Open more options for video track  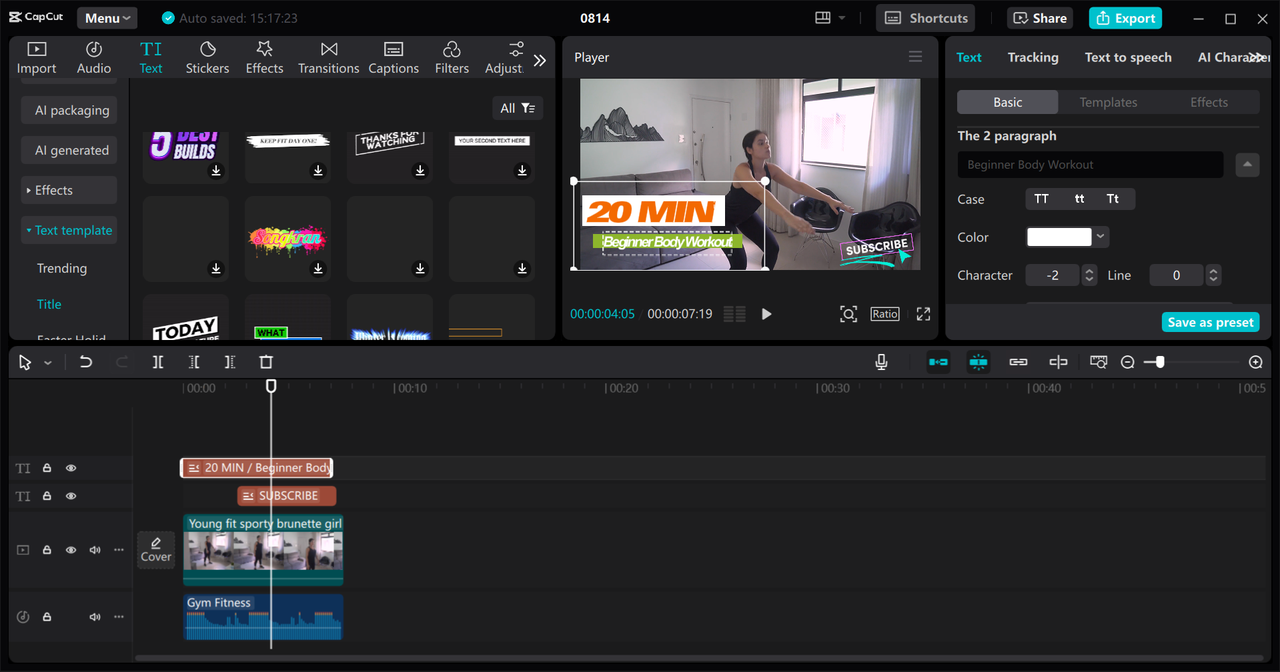pos(119,550)
